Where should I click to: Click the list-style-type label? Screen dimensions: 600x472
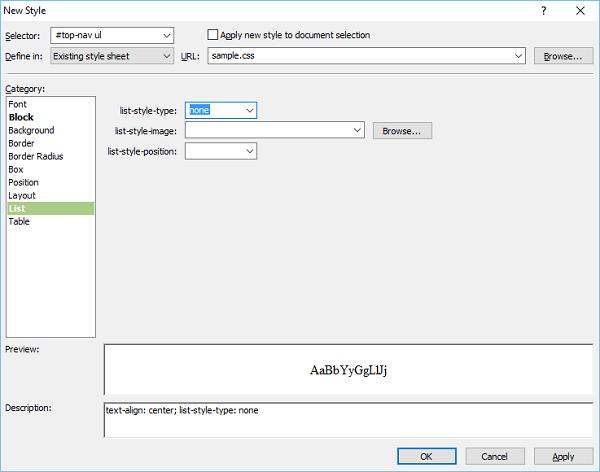coord(148,111)
